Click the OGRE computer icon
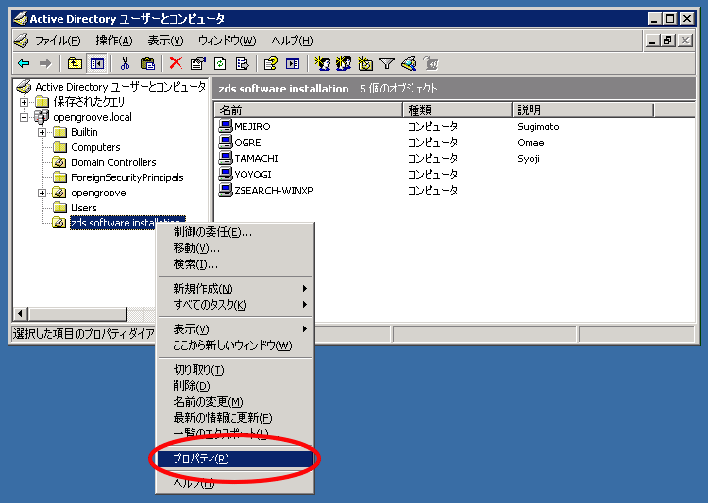 [x=225, y=142]
